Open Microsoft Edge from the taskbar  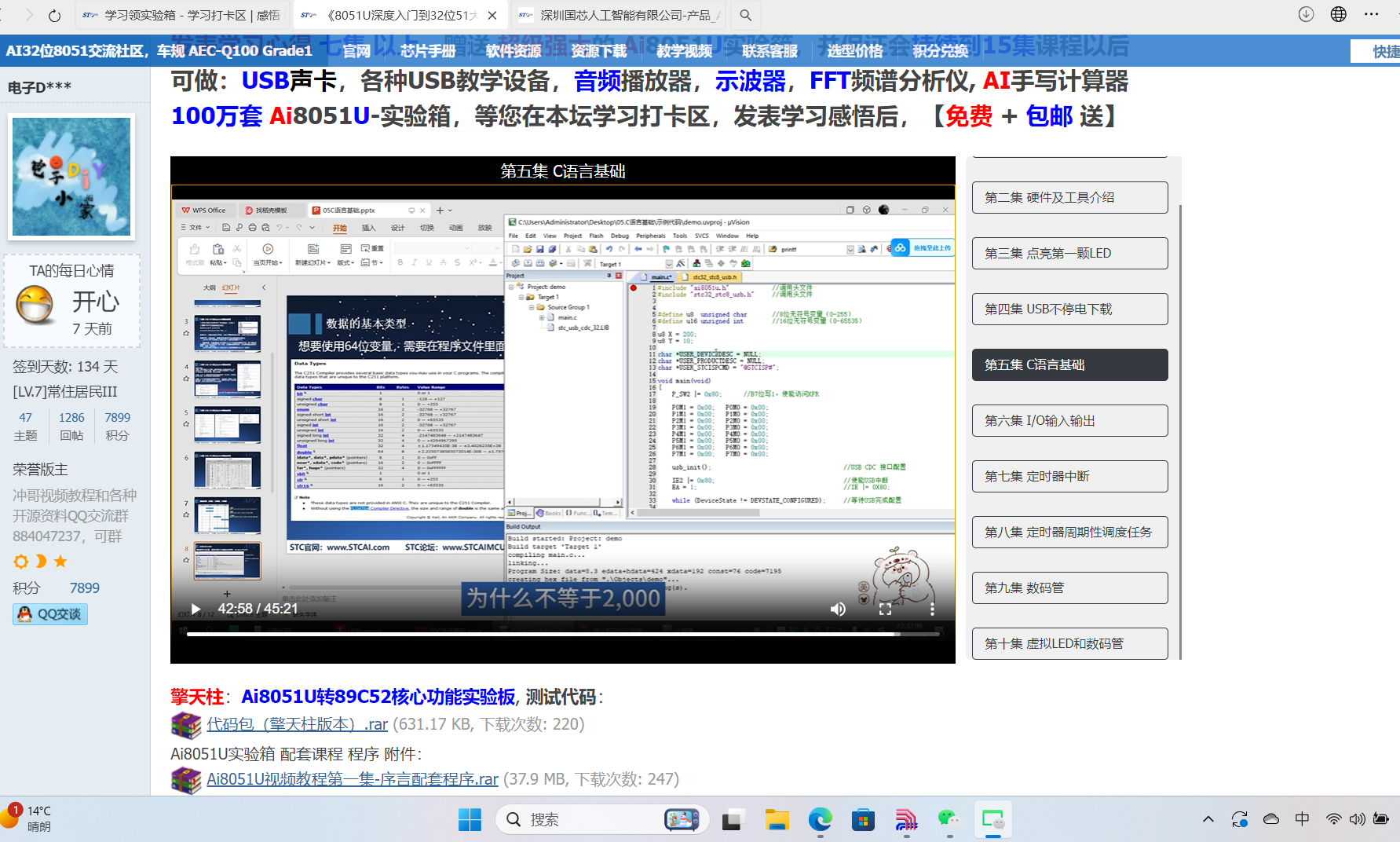820,819
